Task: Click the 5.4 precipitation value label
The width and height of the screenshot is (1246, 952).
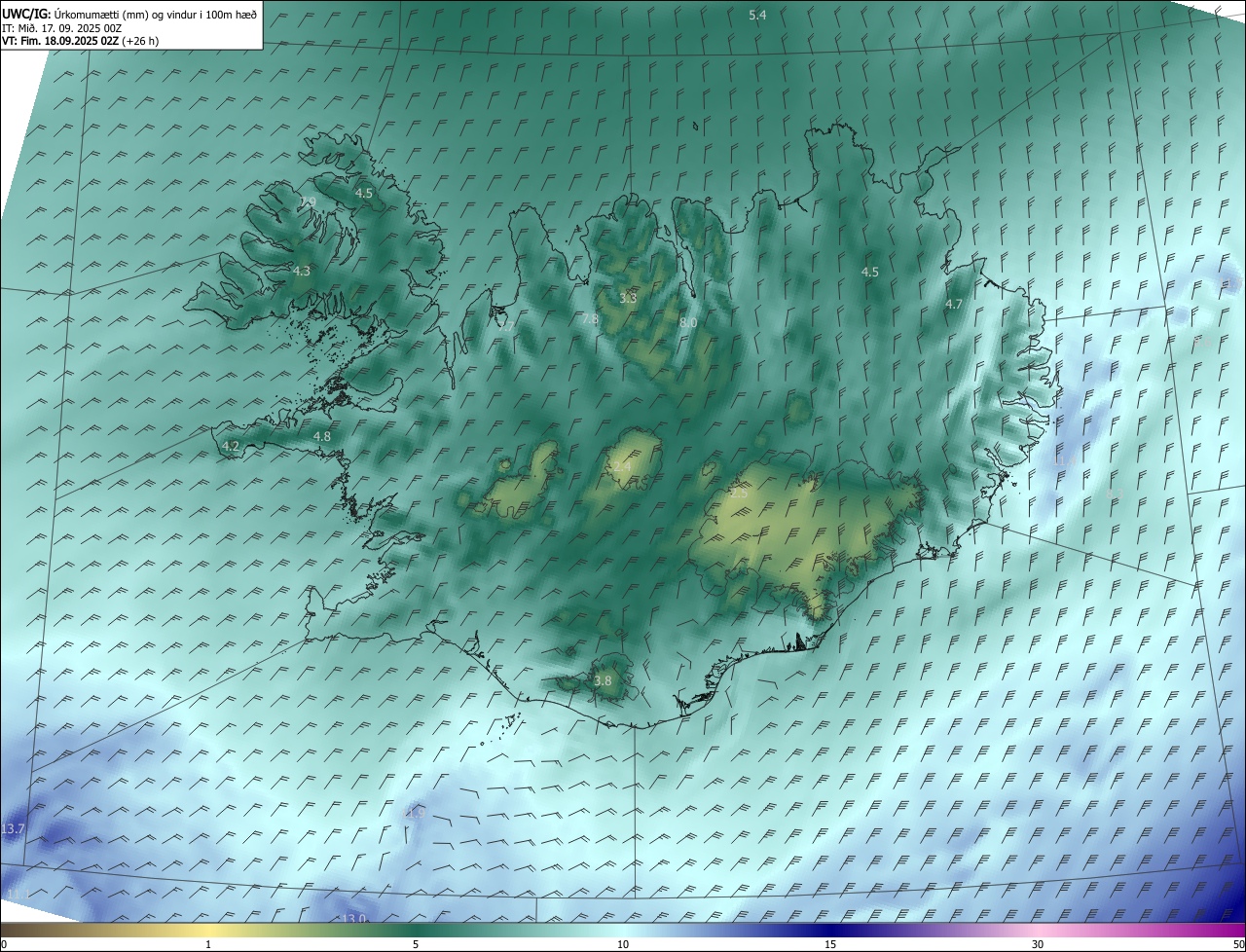Action: [757, 15]
